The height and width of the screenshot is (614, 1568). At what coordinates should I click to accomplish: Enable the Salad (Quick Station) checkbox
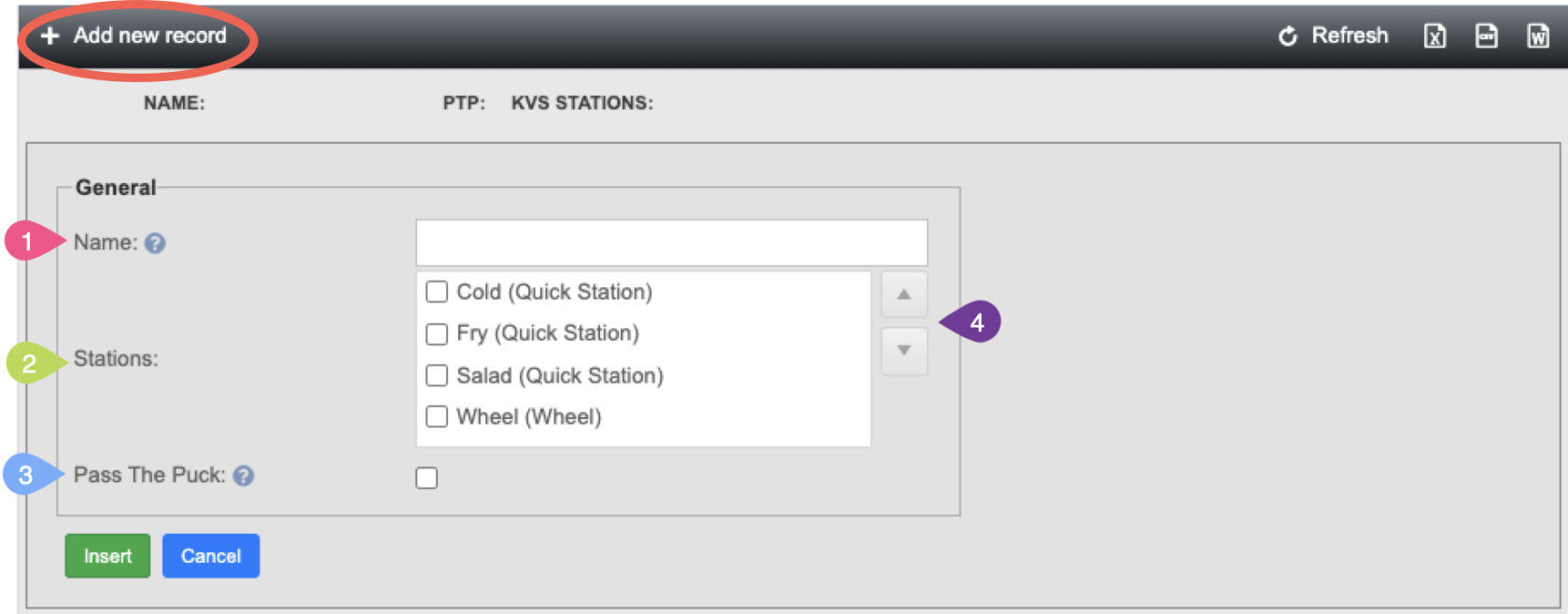(437, 375)
